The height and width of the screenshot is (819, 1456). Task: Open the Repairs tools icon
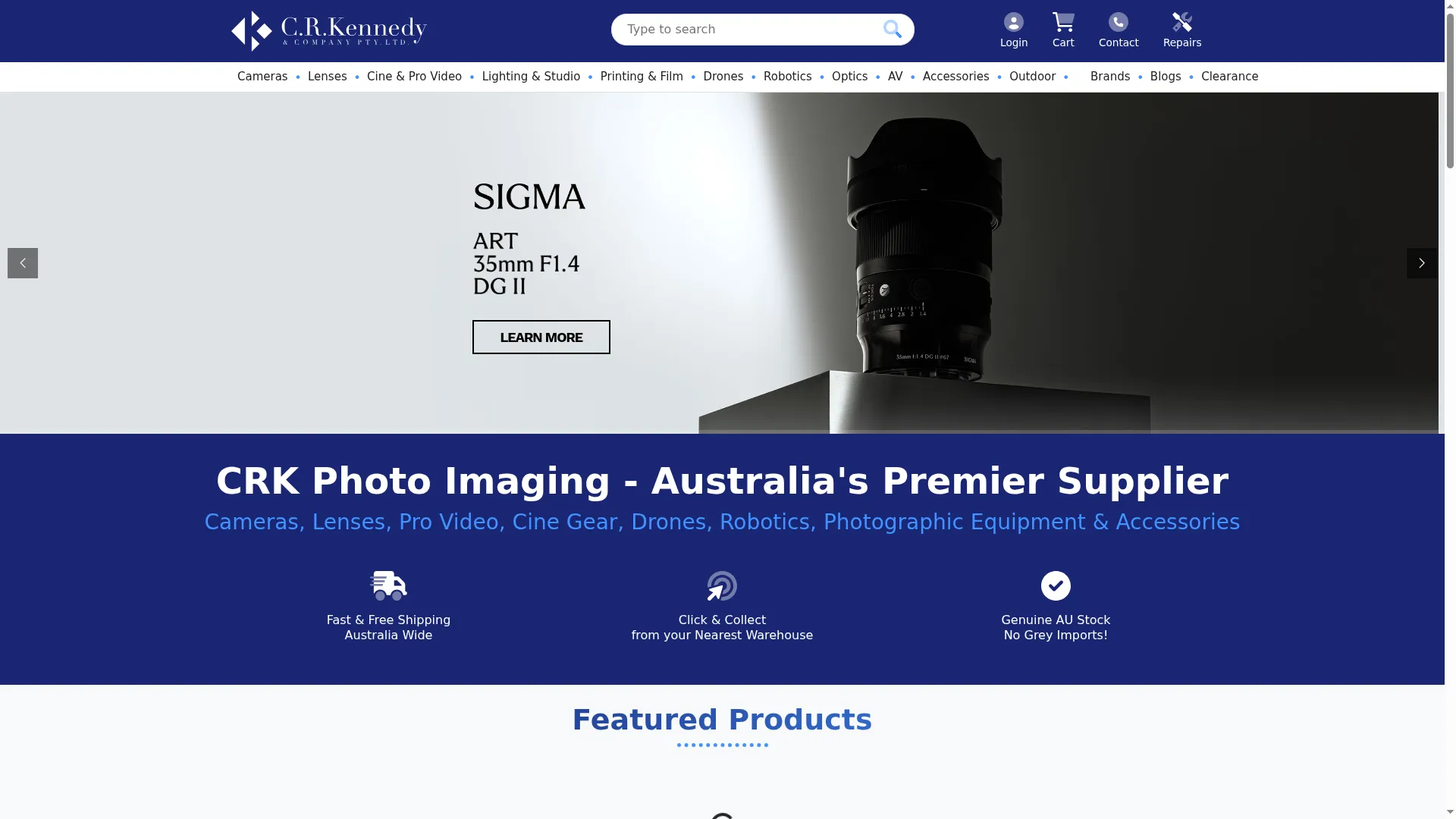coord(1182,22)
